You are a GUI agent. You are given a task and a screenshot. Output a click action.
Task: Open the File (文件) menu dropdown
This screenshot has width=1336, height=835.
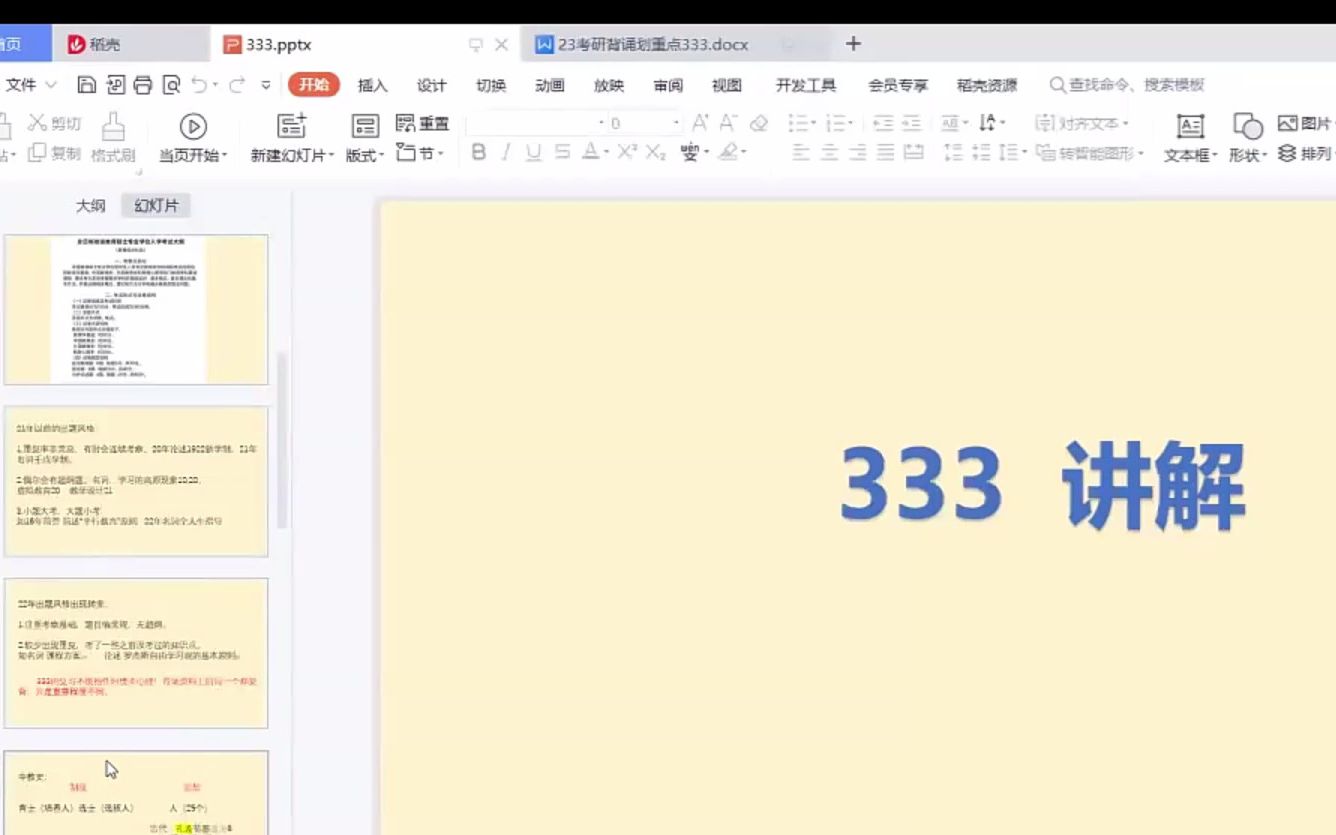(32, 85)
